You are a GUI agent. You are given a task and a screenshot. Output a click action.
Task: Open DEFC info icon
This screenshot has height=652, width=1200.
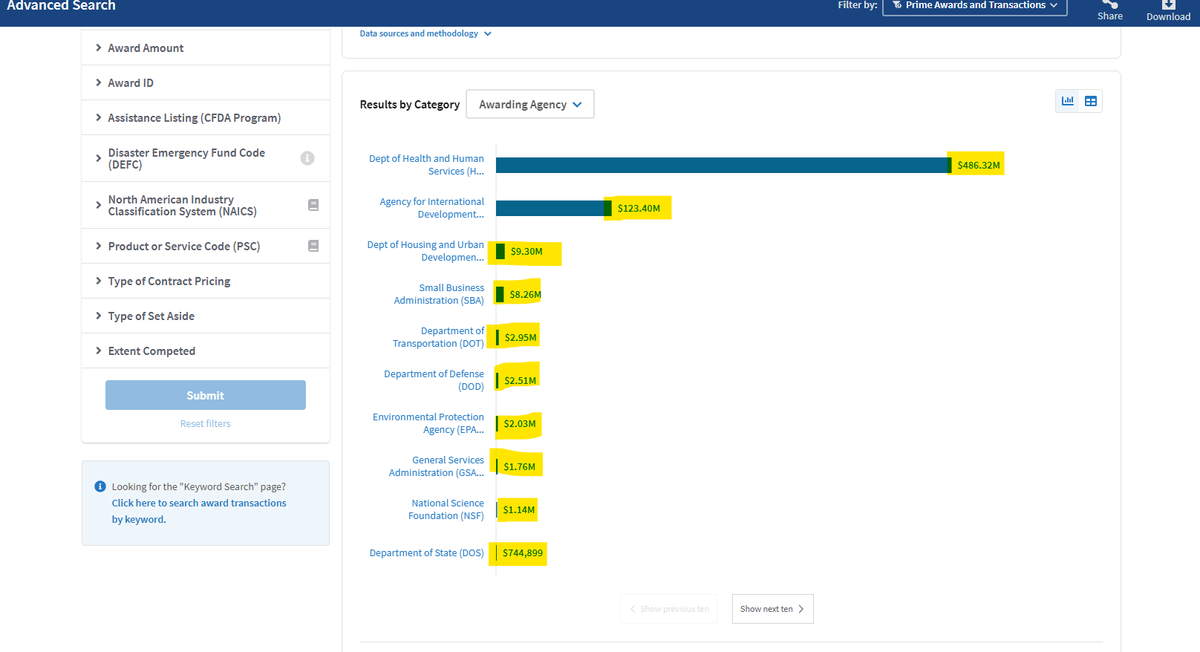click(x=308, y=158)
